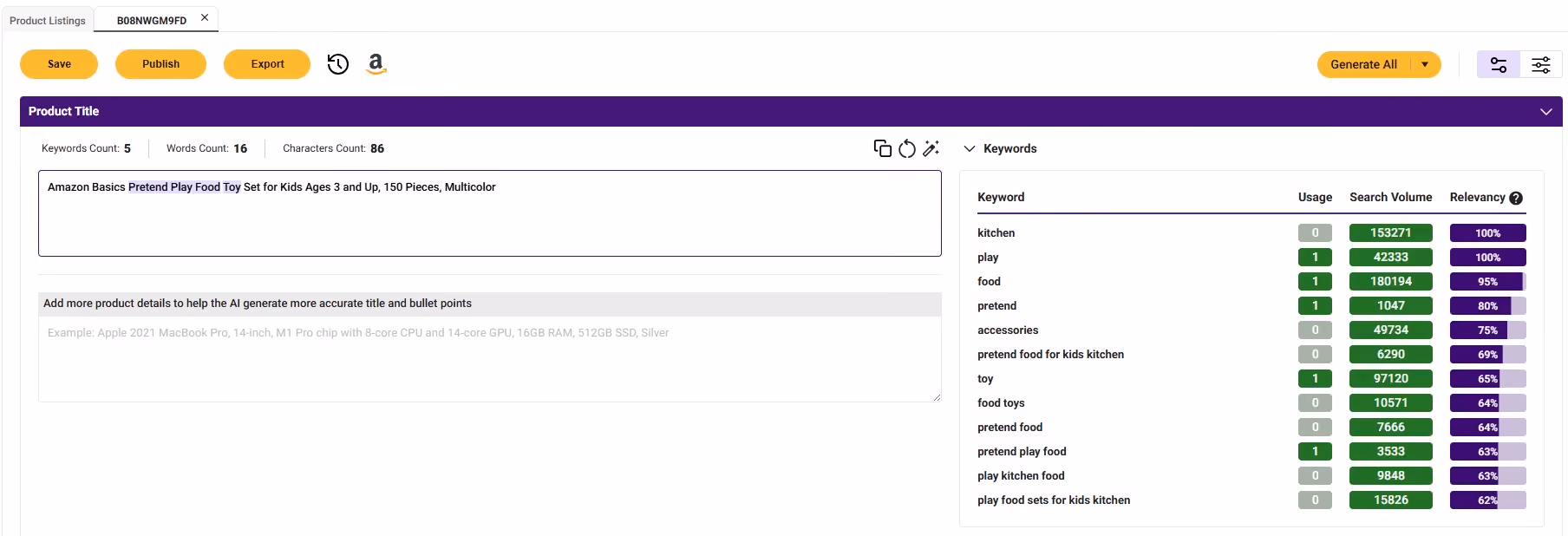Click the Export button

click(x=267, y=64)
